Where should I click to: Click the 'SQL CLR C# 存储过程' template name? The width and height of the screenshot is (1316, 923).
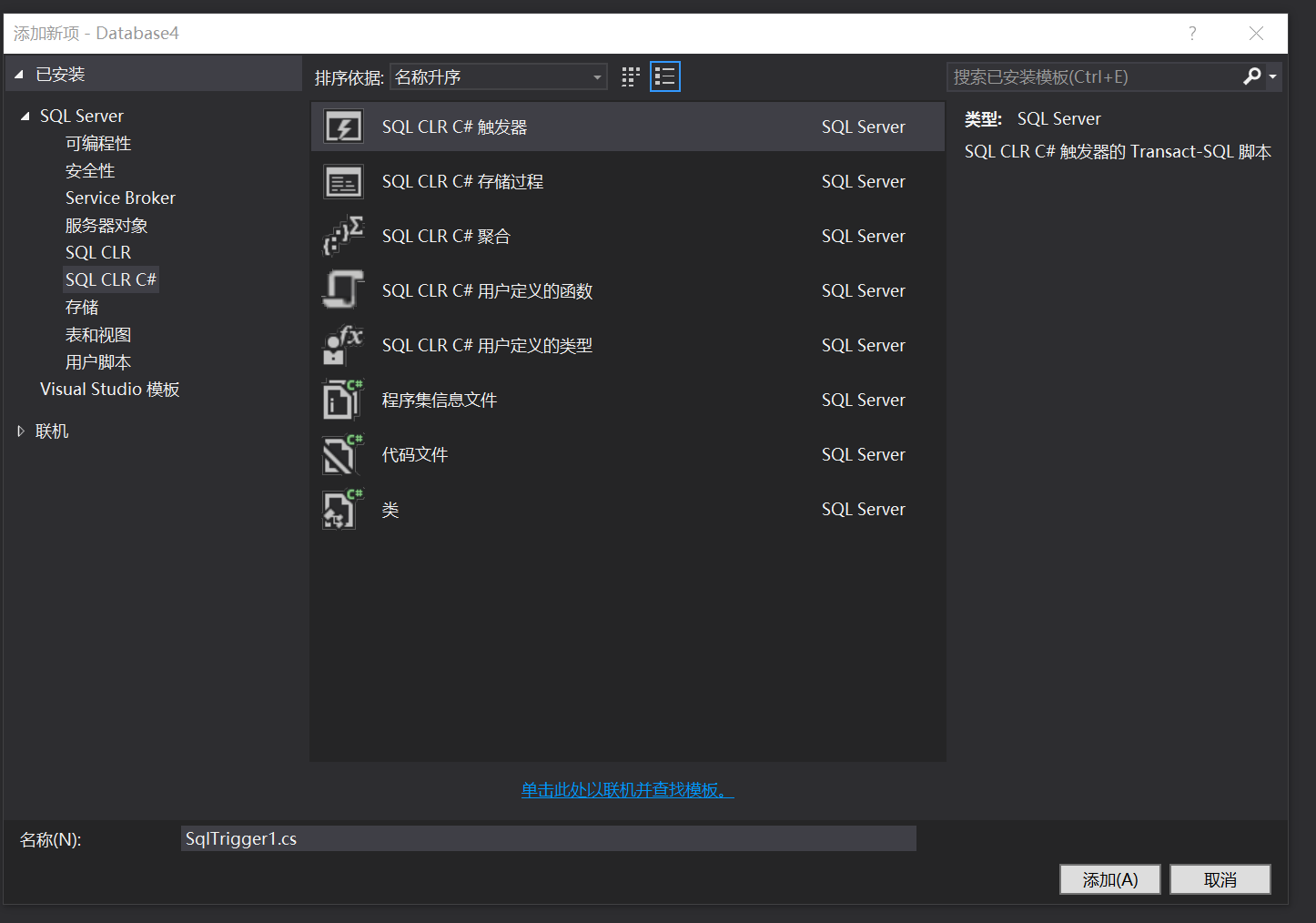coord(463,182)
